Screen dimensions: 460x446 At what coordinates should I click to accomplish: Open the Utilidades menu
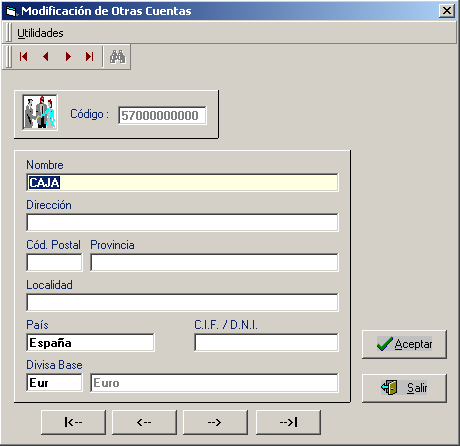coord(40,33)
